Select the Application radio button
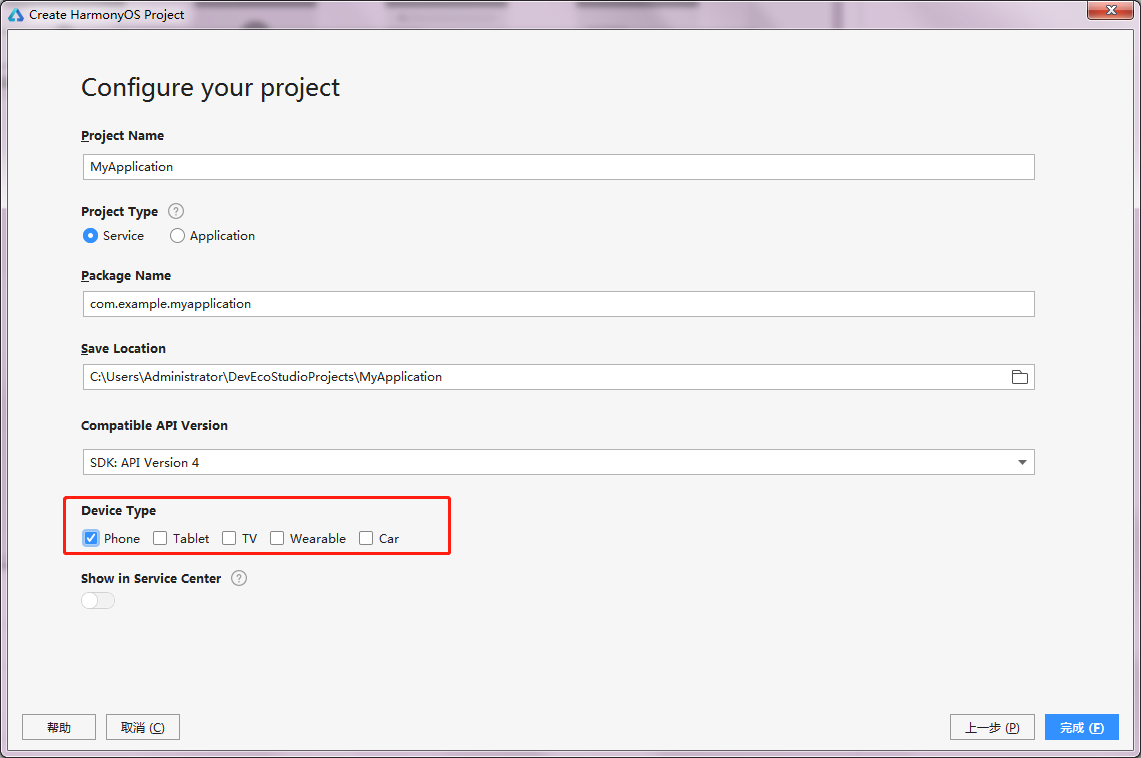 coord(177,236)
